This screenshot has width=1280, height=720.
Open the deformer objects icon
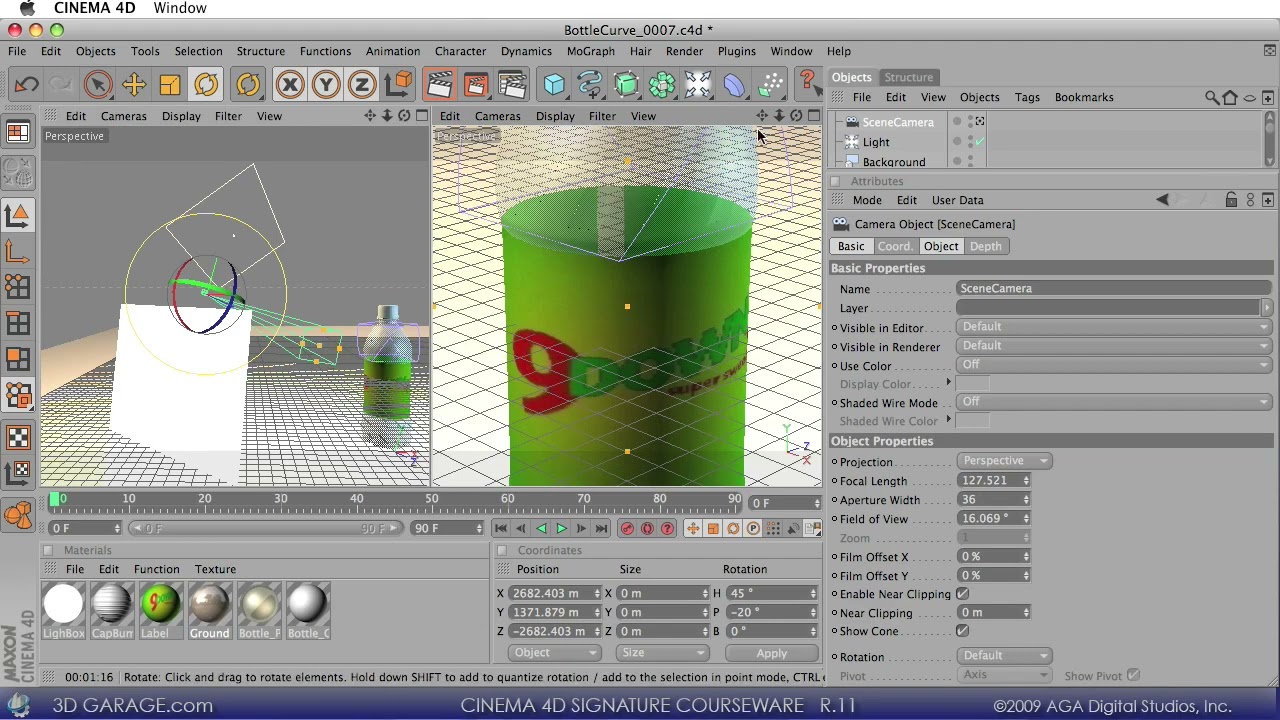pos(734,85)
